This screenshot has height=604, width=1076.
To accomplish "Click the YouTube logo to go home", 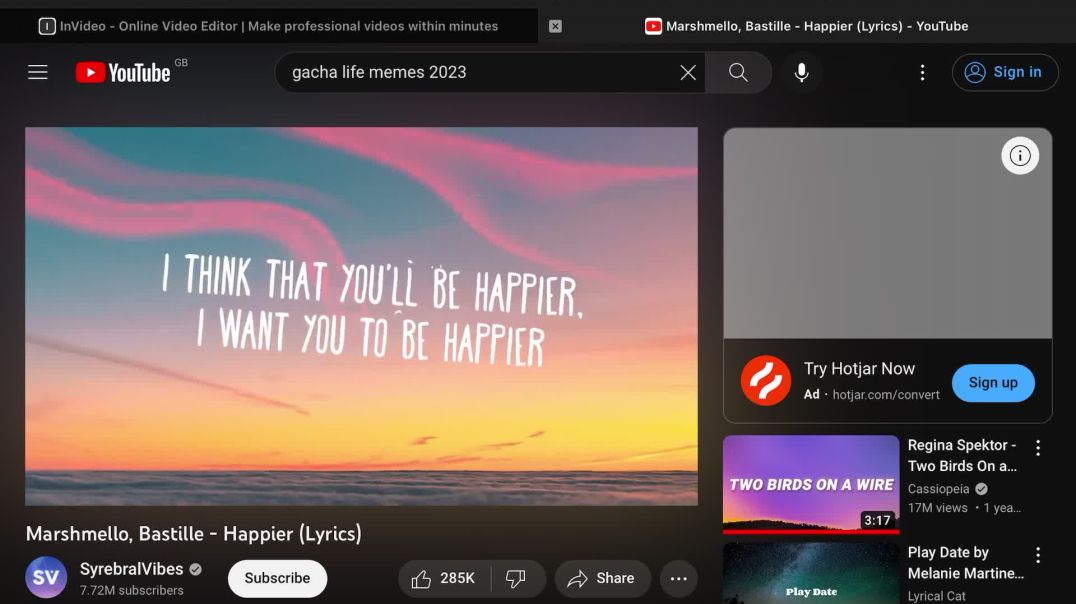I will (x=123, y=72).
